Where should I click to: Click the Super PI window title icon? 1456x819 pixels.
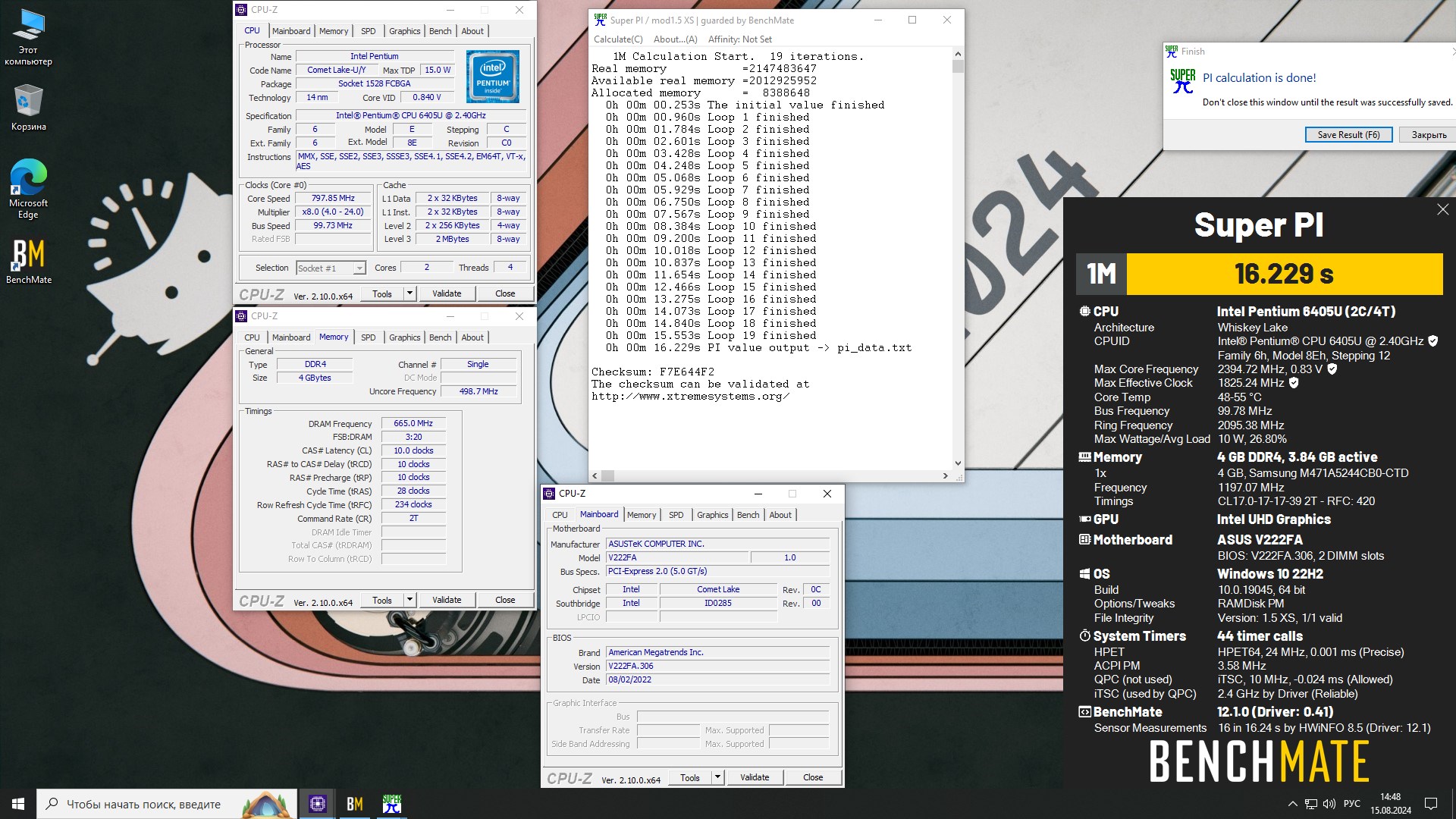point(600,20)
